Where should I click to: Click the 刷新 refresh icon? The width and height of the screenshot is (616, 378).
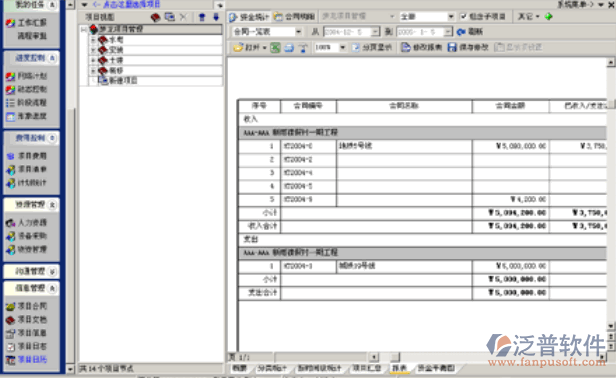point(461,32)
